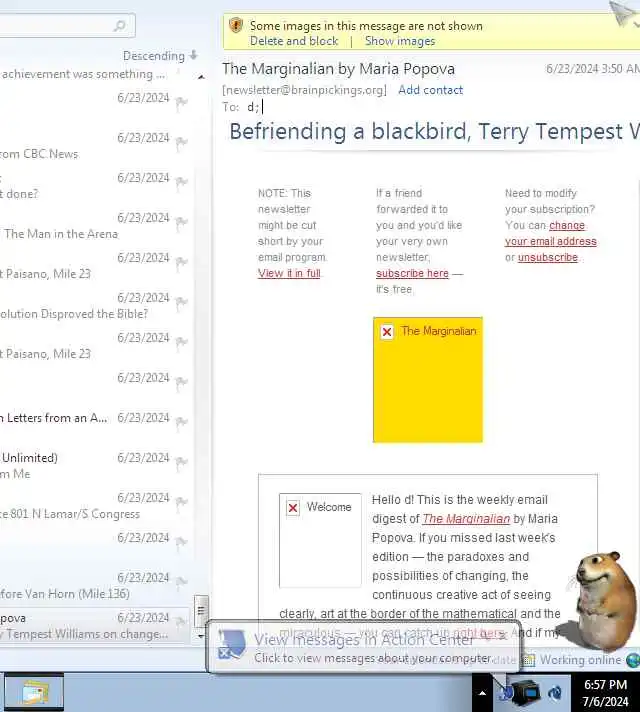Click the down arrow next to Descending
Image resolution: width=640 pixels, height=712 pixels.
pos(193,55)
